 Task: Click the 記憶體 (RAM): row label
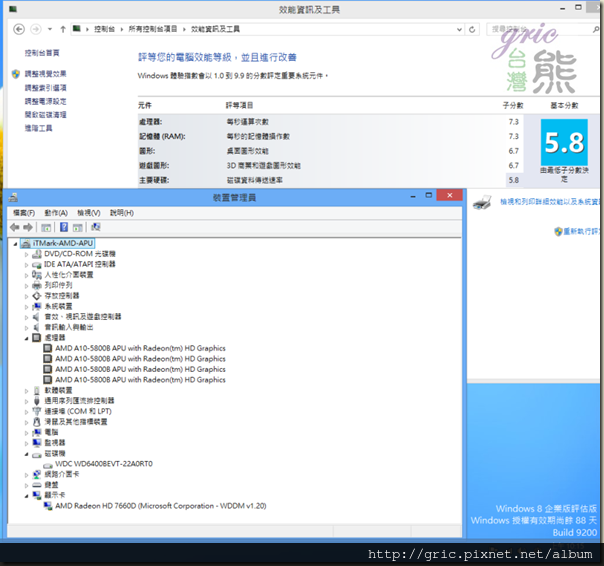(162, 136)
